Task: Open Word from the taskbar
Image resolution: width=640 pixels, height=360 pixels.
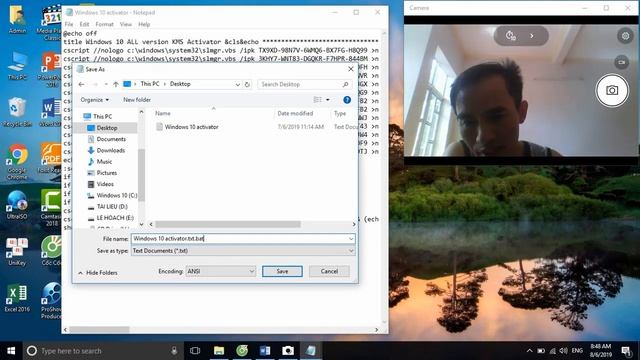Action: pos(265,351)
